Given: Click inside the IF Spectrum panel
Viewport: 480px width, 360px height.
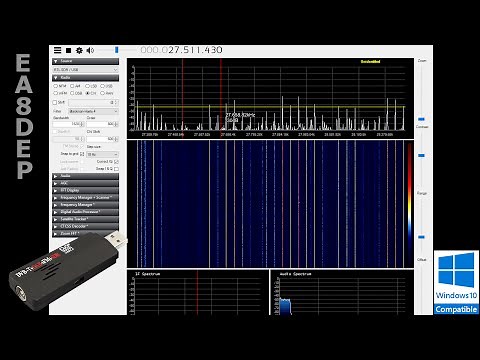Looking at the screenshot, I should coord(198,292).
